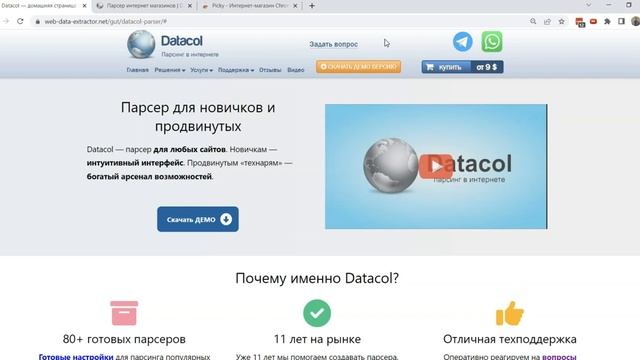Reload the page with refresh icon
The width and height of the screenshot is (640, 360).
(x=20, y=21)
